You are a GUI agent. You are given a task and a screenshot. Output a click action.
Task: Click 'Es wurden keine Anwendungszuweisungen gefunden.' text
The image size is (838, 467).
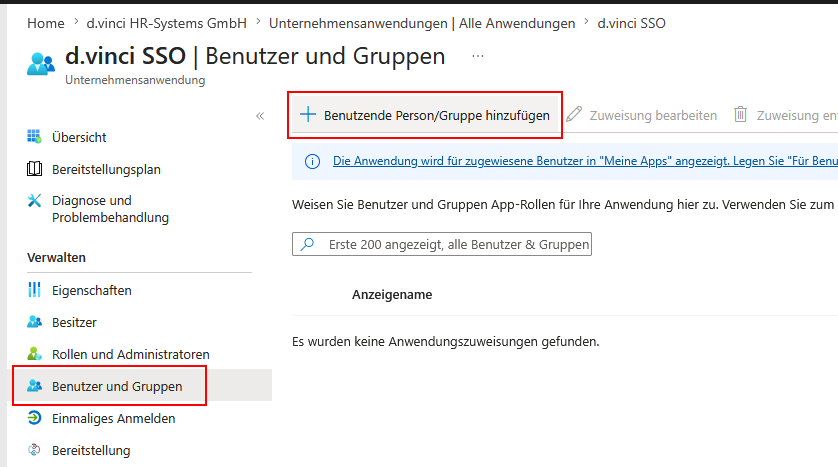446,341
